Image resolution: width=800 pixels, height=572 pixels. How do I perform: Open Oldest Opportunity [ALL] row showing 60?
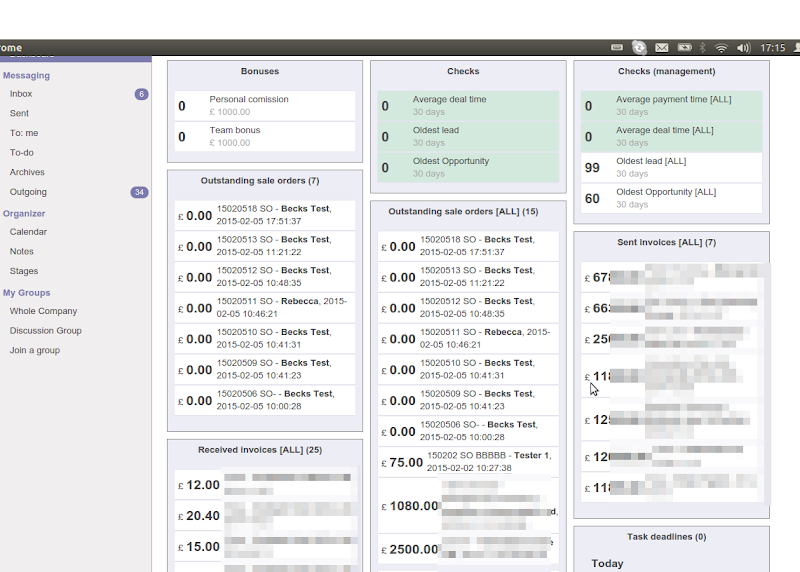(x=671, y=198)
